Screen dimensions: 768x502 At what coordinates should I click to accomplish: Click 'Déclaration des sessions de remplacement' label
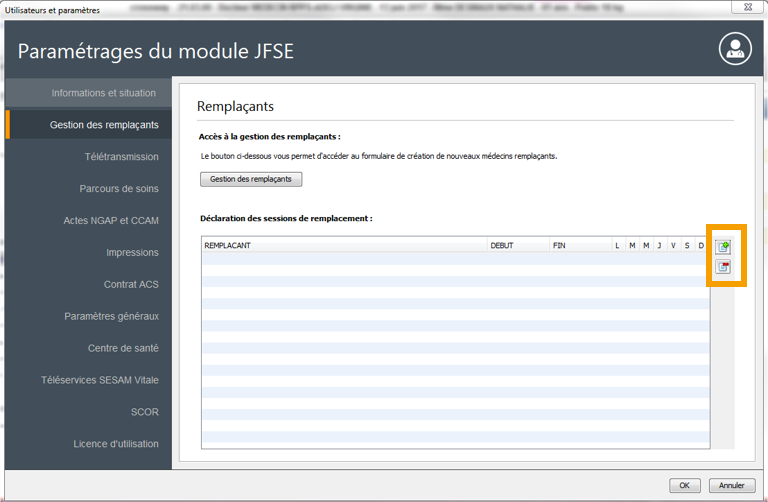pyautogui.click(x=286, y=218)
